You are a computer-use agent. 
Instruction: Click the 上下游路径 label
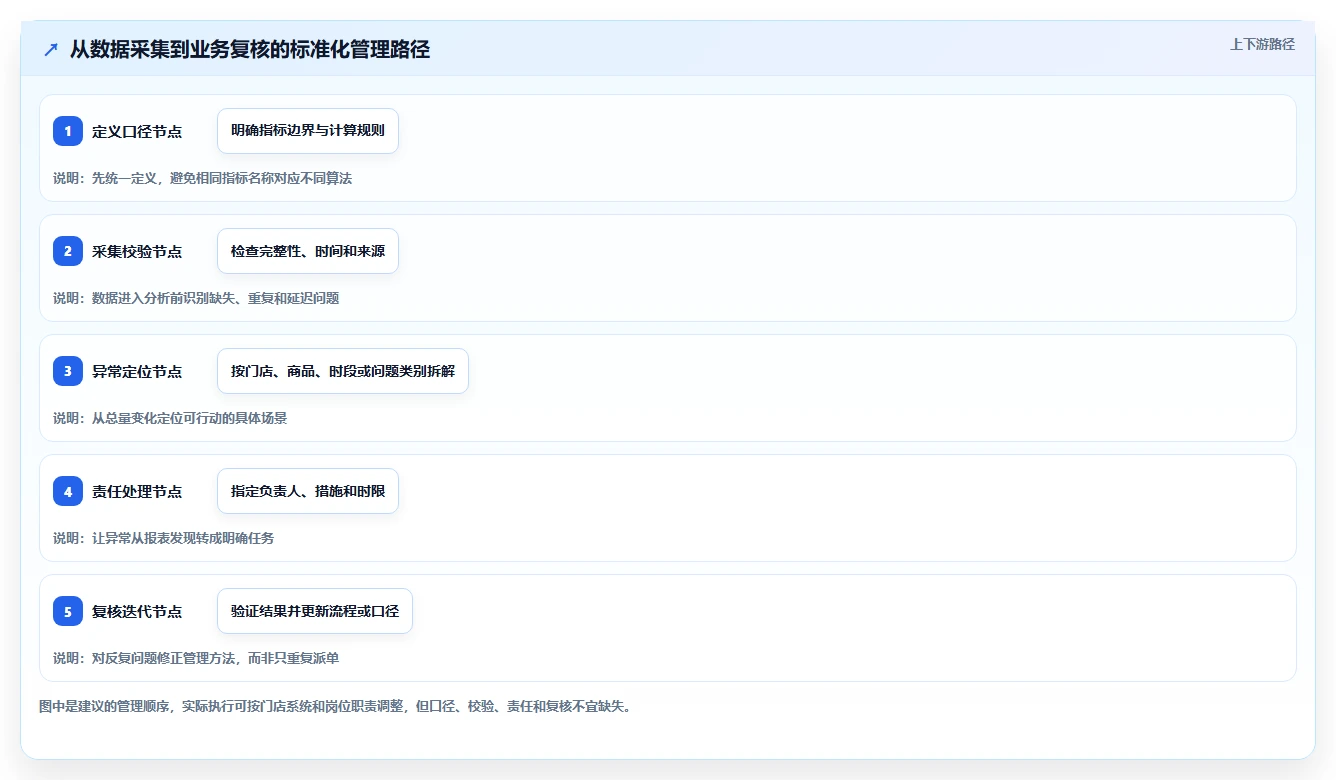(1262, 44)
